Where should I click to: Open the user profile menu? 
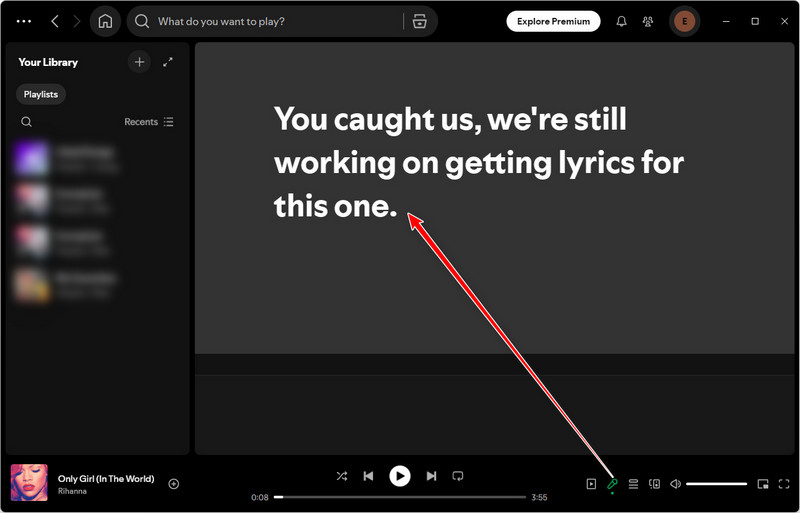(685, 21)
